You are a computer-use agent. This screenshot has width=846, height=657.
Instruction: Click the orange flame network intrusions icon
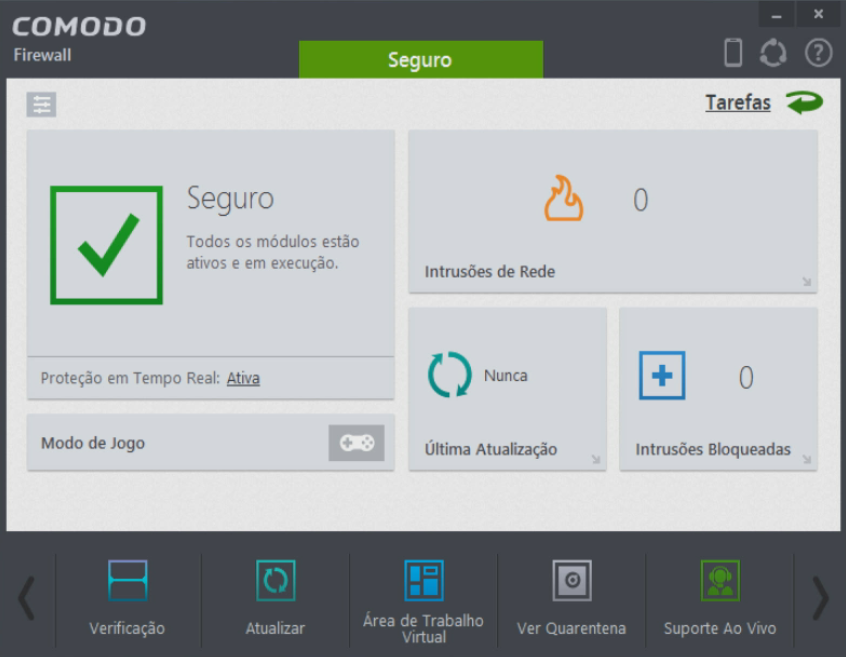click(563, 198)
